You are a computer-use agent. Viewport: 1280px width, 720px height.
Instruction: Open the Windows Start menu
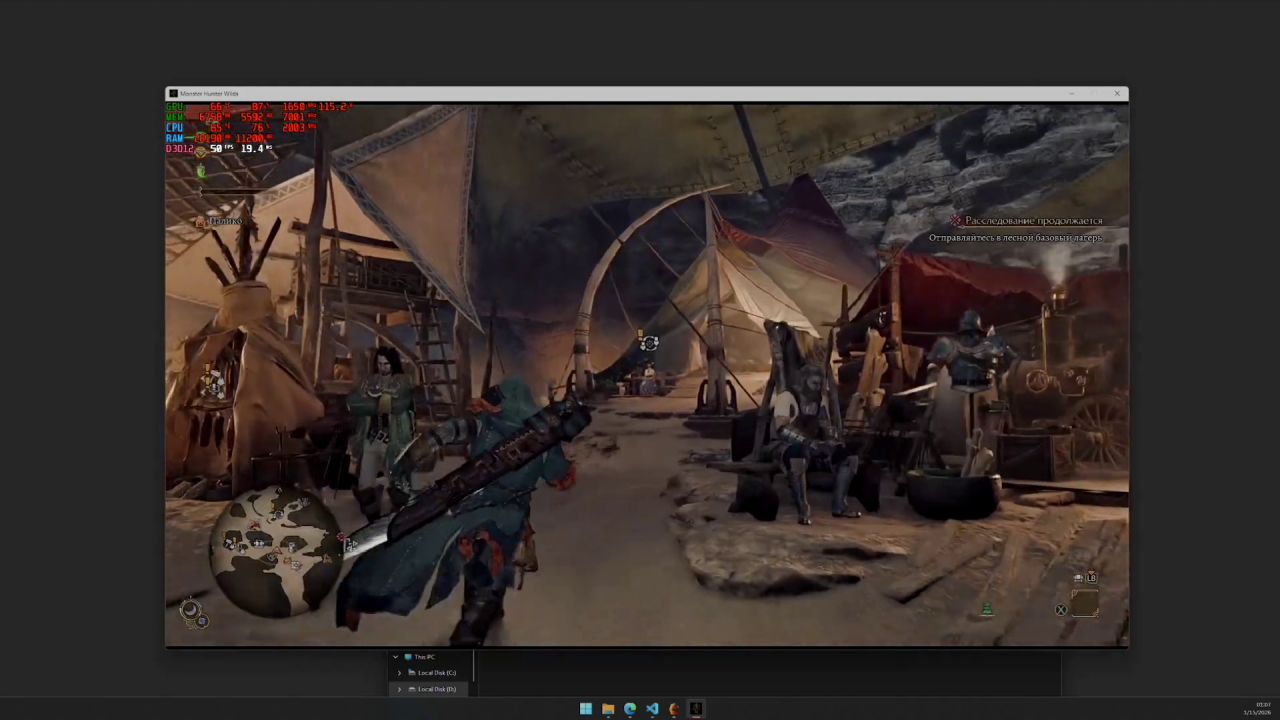click(586, 709)
